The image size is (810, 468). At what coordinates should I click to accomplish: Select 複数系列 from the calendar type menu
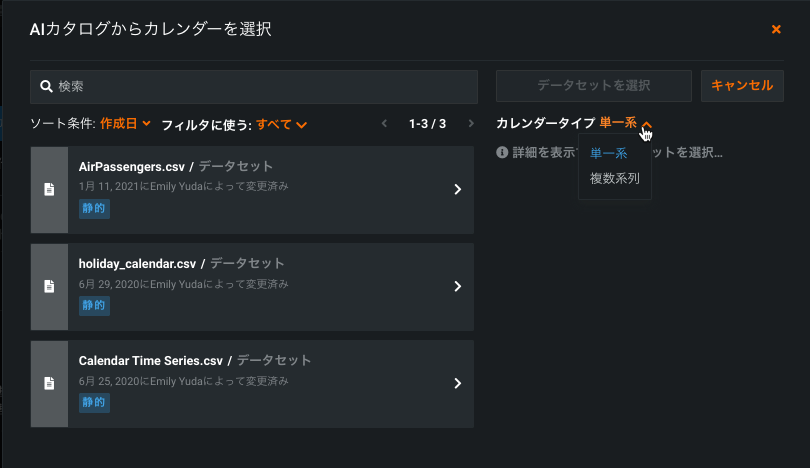[614, 179]
